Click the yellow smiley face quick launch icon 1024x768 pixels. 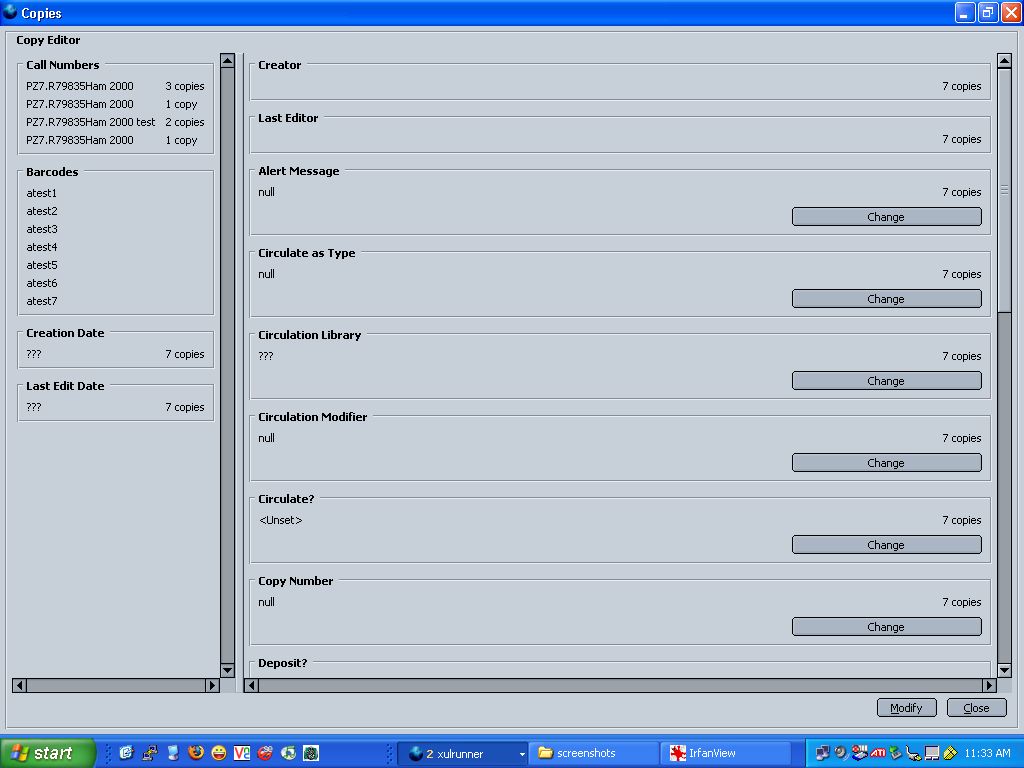pyautogui.click(x=219, y=753)
